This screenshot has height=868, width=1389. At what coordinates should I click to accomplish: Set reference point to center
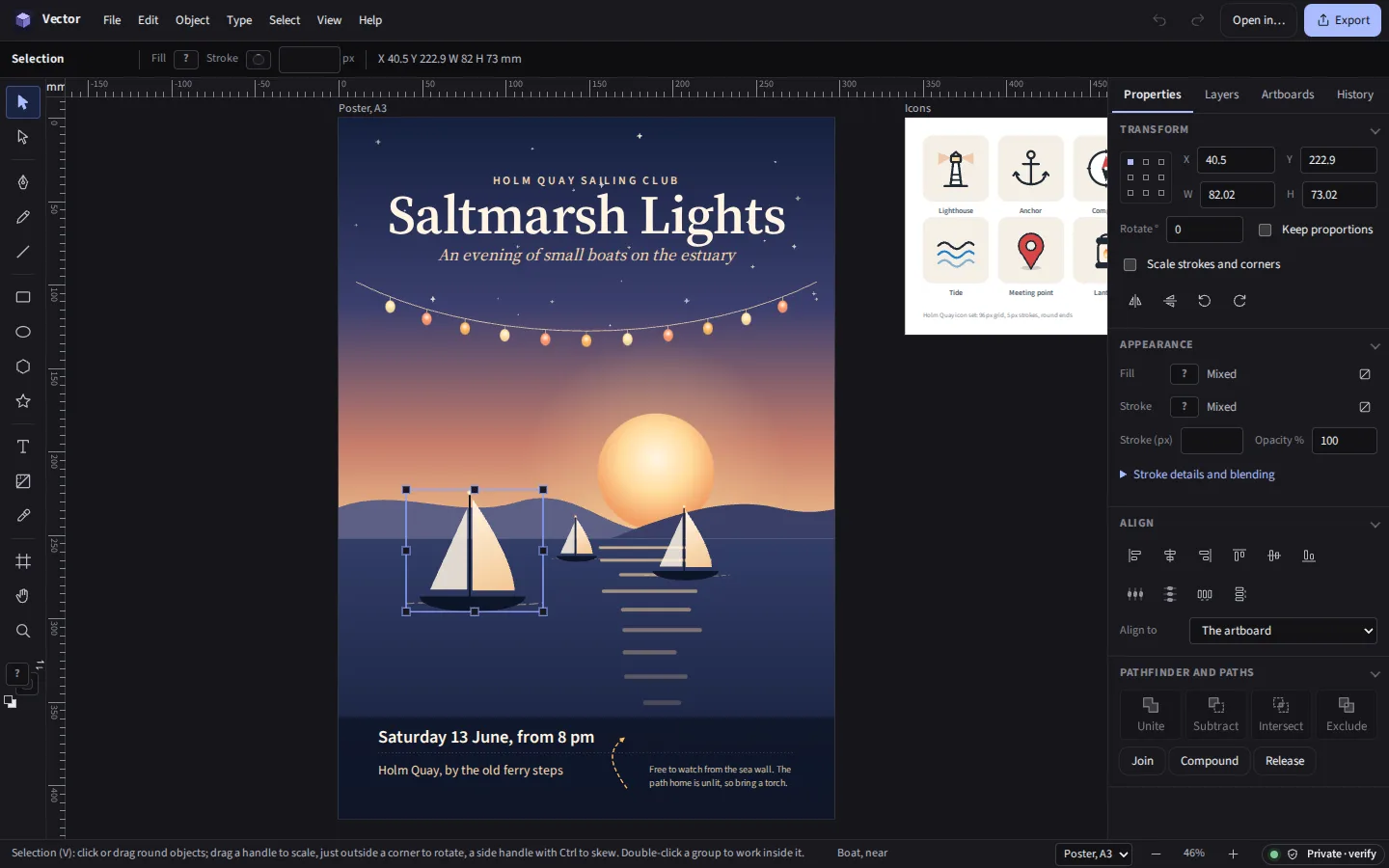point(1146,177)
